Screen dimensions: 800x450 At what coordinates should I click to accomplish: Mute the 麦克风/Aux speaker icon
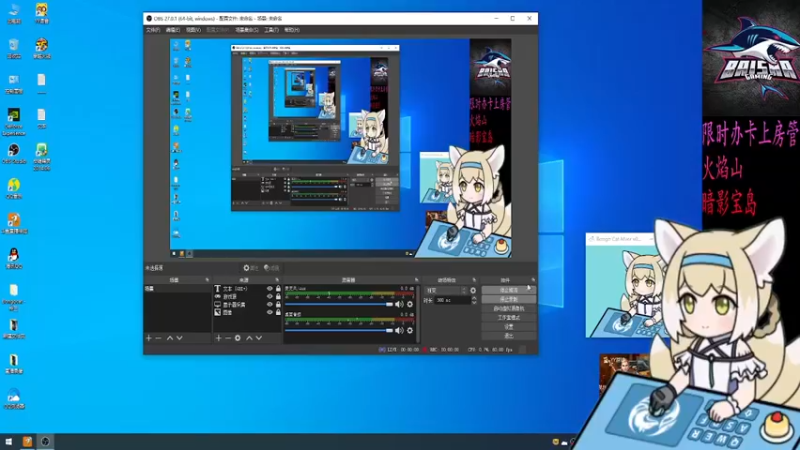pos(399,304)
